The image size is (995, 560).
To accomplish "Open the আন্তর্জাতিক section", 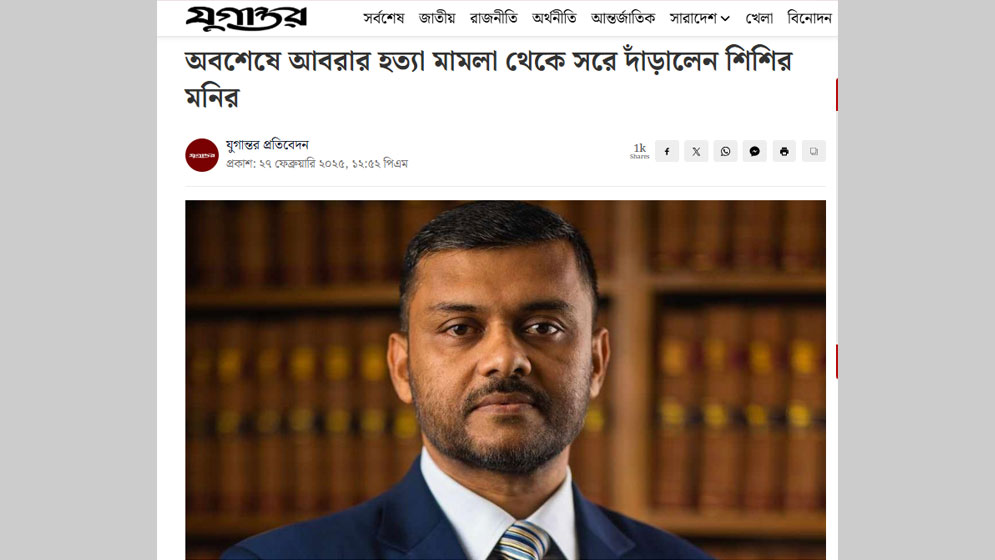I will pyautogui.click(x=623, y=18).
